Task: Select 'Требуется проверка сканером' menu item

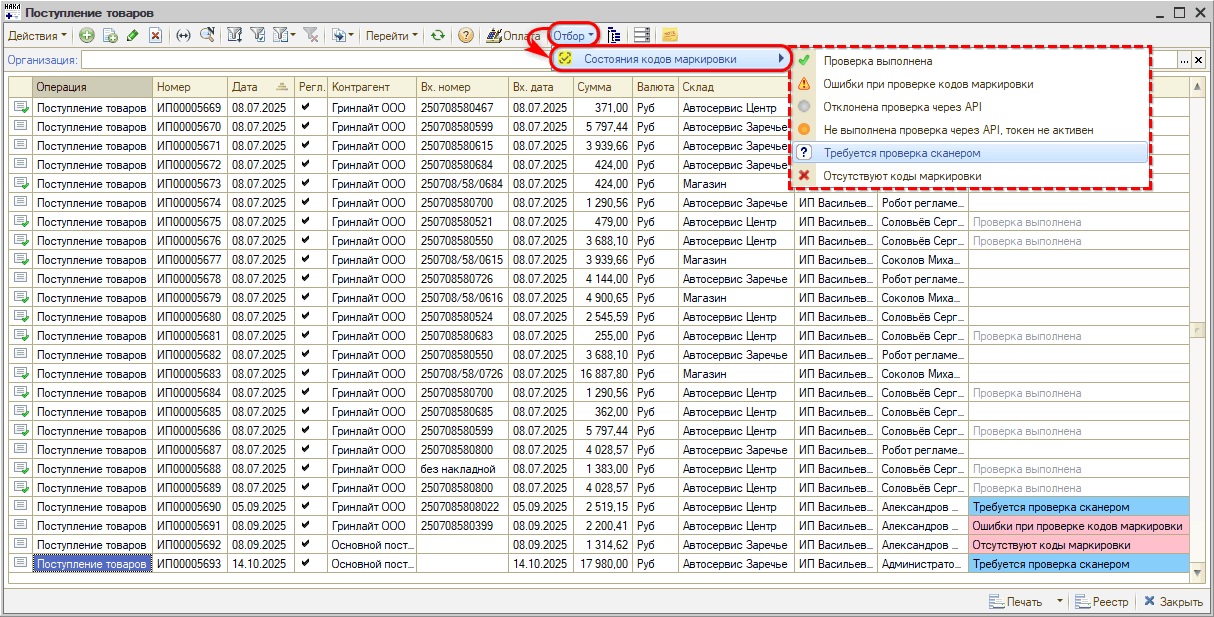Action: (901, 153)
